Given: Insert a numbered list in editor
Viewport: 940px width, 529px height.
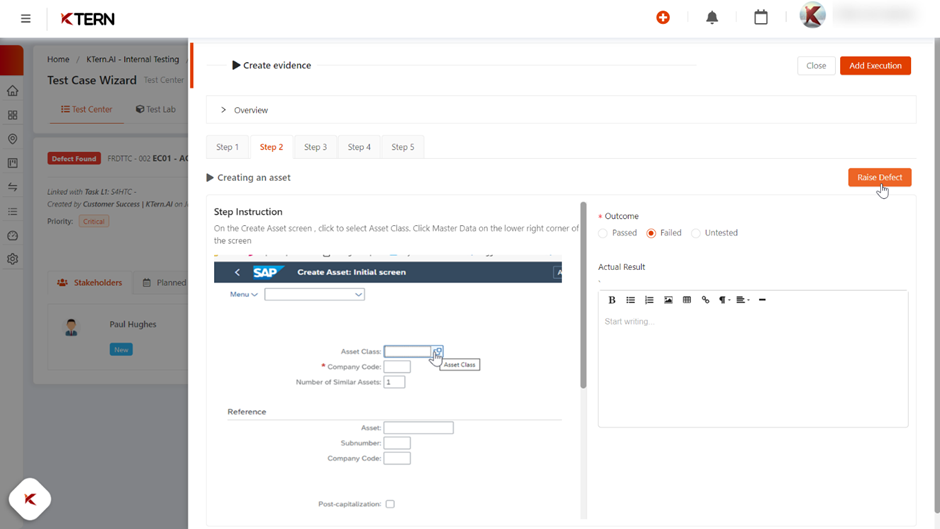Looking at the screenshot, I should (649, 300).
